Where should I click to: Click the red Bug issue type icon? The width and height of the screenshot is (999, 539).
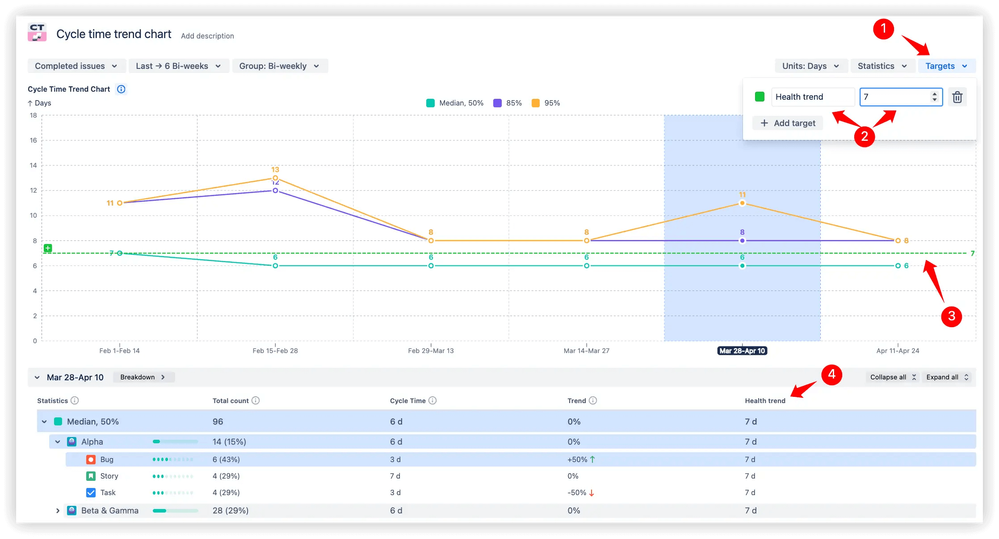coord(90,459)
